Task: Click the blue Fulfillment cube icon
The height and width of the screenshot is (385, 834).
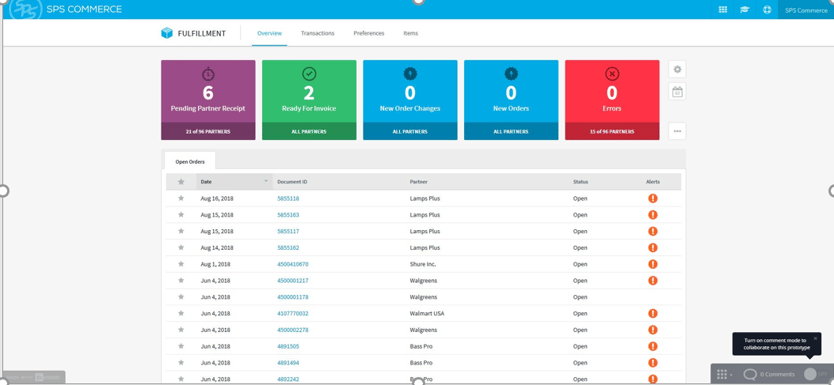Action: [x=167, y=33]
